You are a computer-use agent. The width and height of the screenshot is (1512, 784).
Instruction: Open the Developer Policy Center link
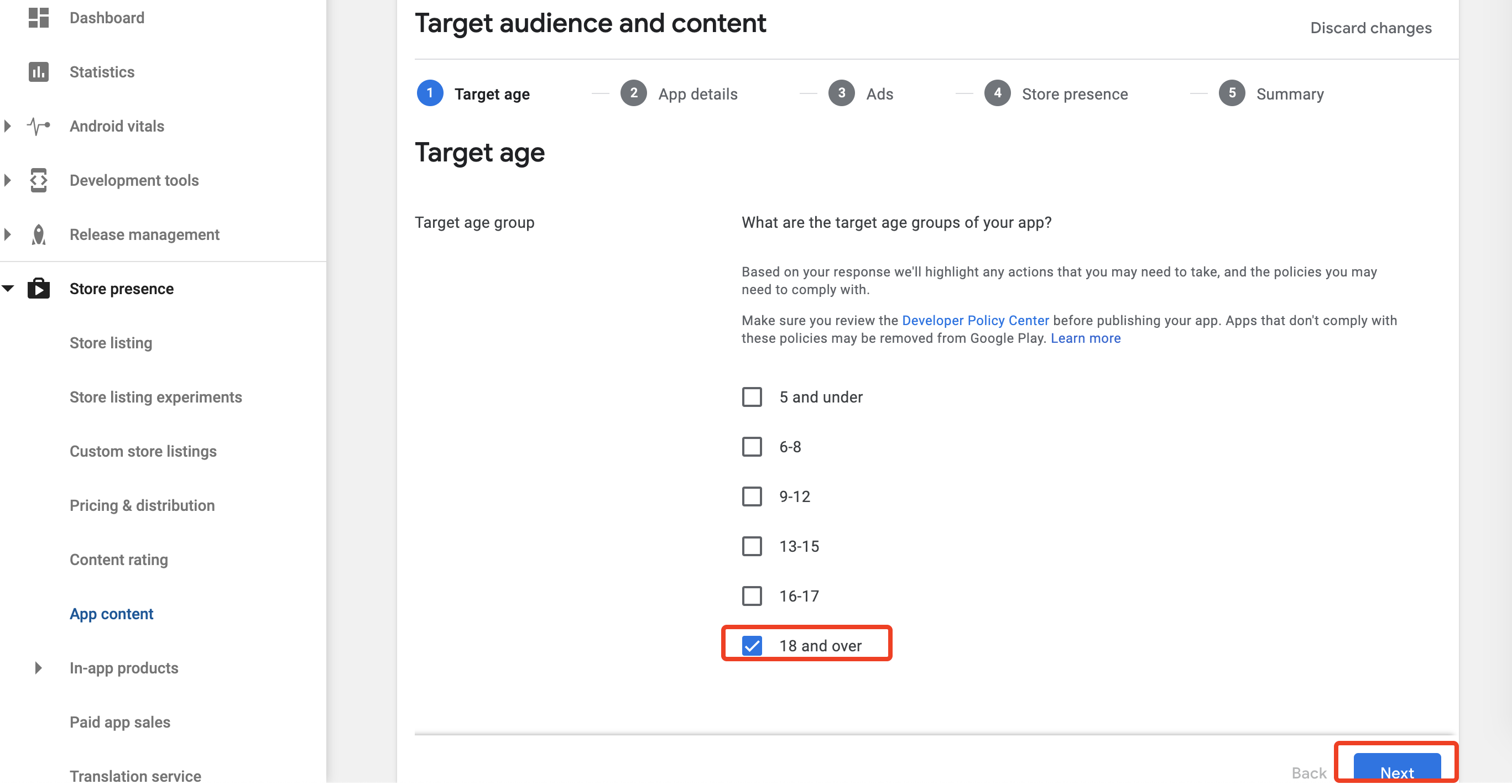tap(975, 321)
